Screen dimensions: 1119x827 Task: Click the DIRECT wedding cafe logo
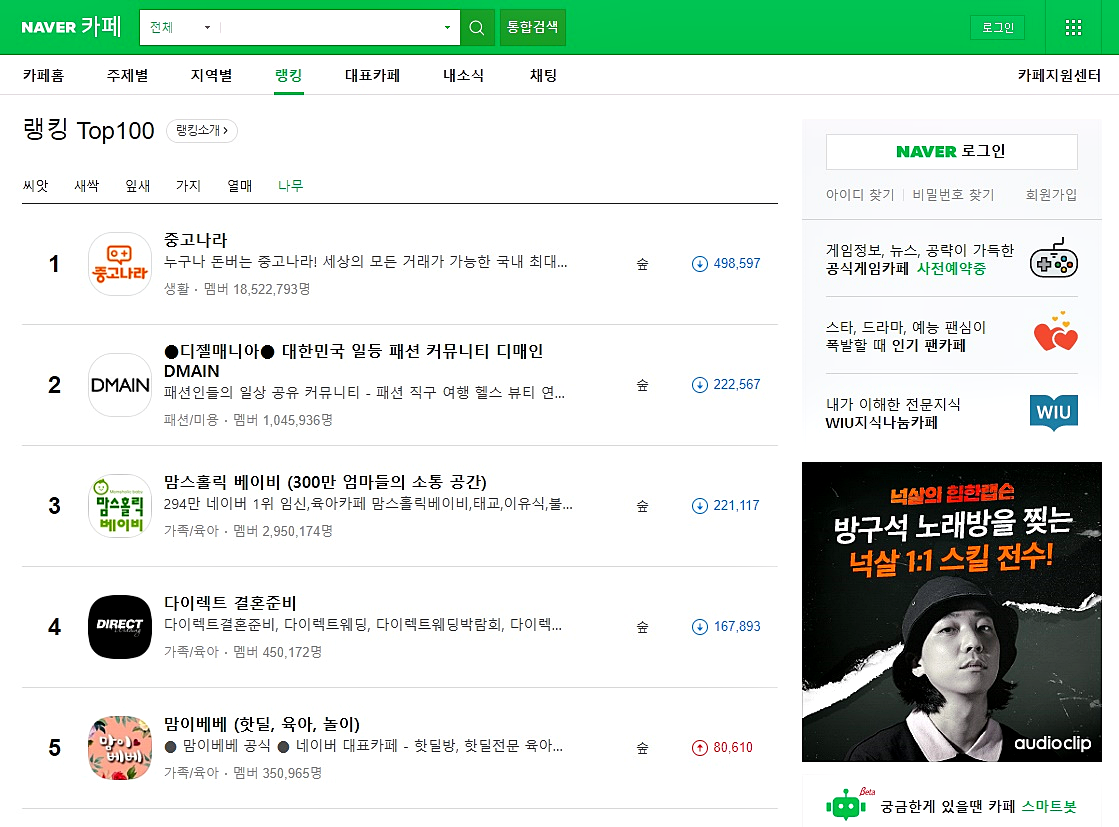coord(120,626)
